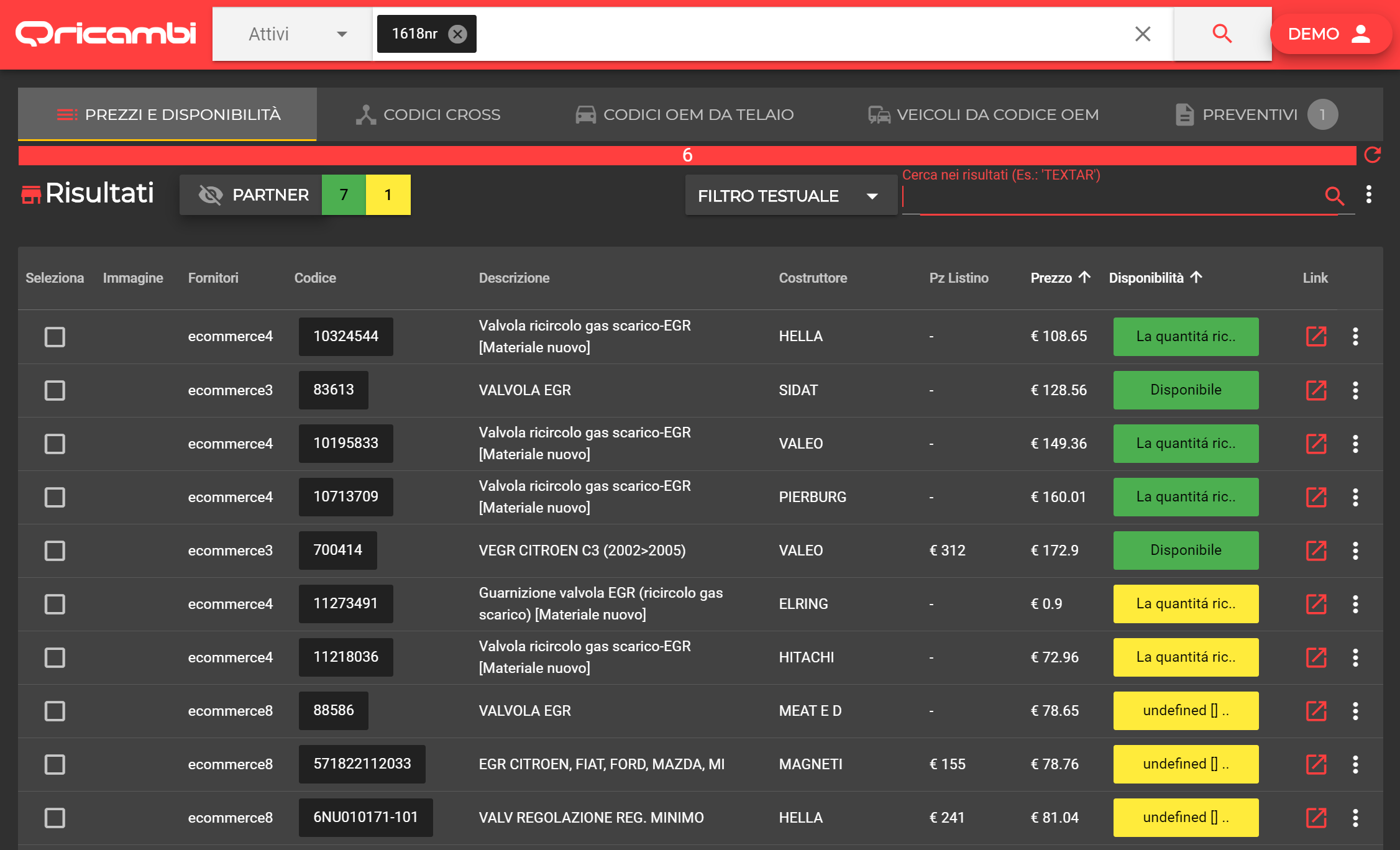Viewport: 1400px width, 850px height.
Task: Expand the Filtro Testuale dropdown
Action: (x=790, y=196)
